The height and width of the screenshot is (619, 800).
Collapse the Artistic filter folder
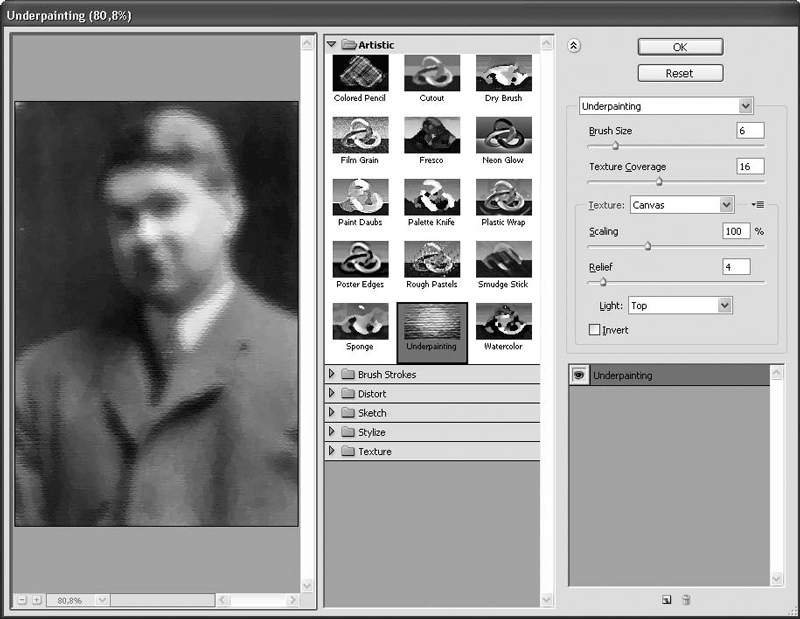click(x=332, y=45)
